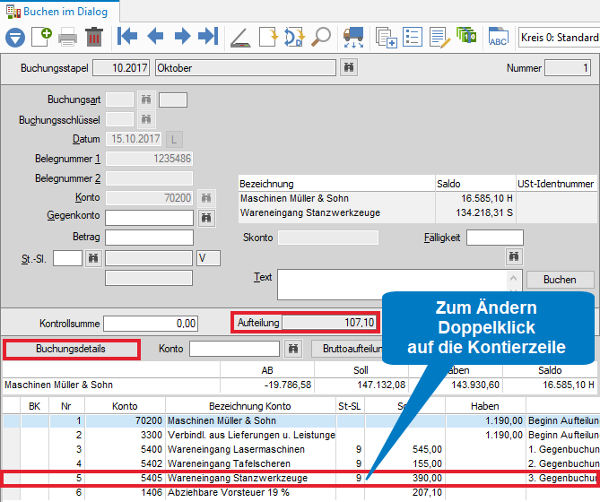Open St.-Sl. lookup binoculars
600x502 pixels.
pos(93,258)
